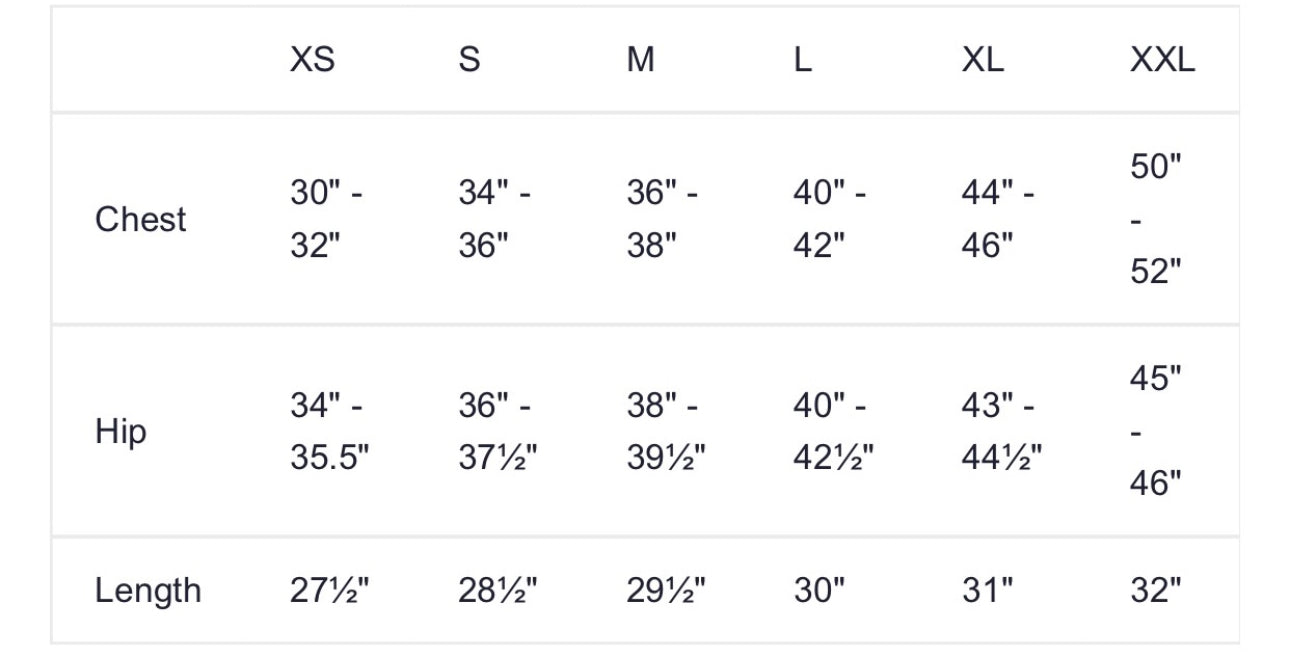Click XXL chest measurement 50" - 52"
This screenshot has height=652, width=1290.
(1156, 219)
